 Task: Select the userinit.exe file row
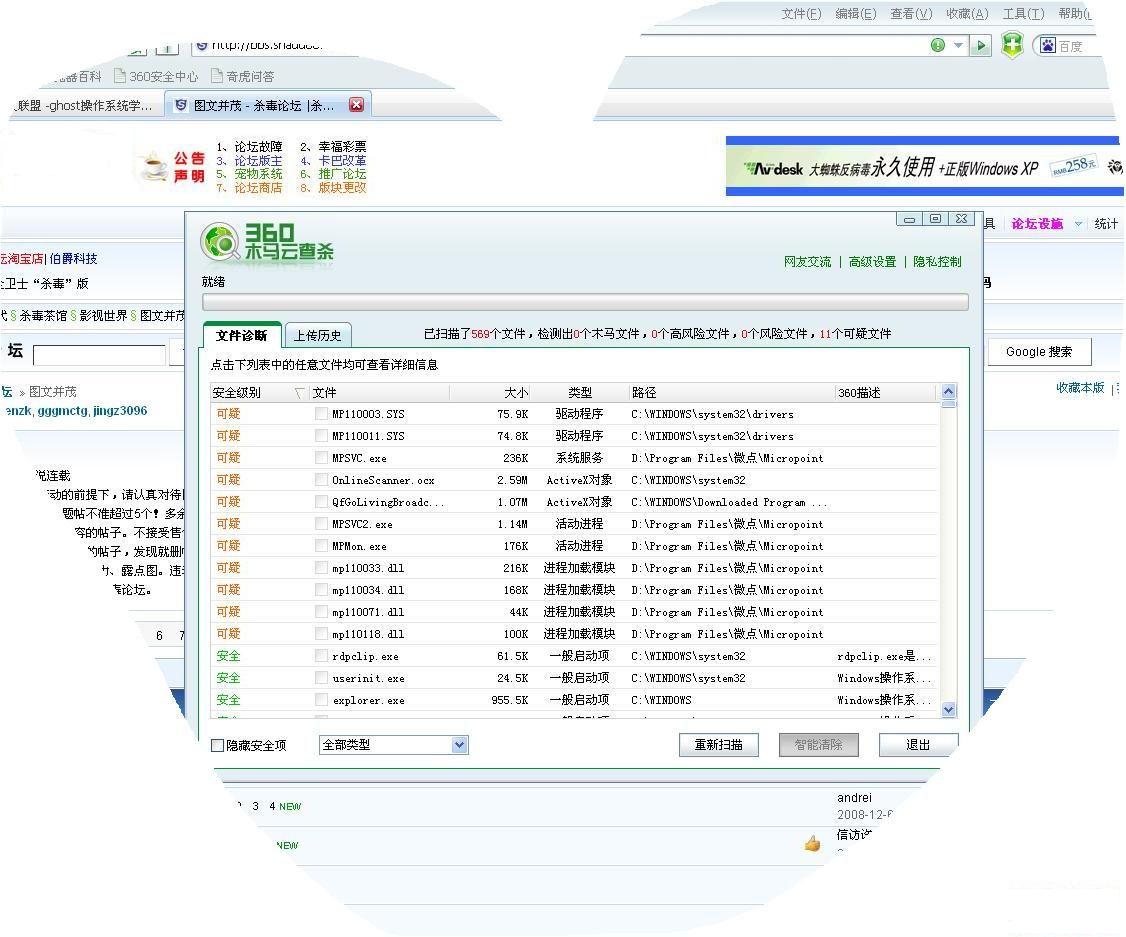click(574, 678)
